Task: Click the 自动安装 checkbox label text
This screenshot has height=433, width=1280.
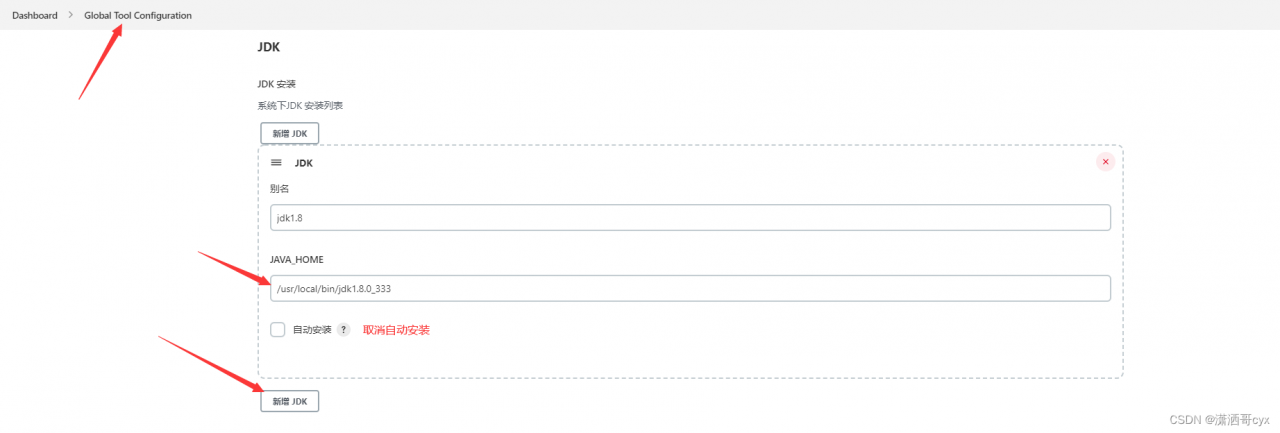Action: 311,330
